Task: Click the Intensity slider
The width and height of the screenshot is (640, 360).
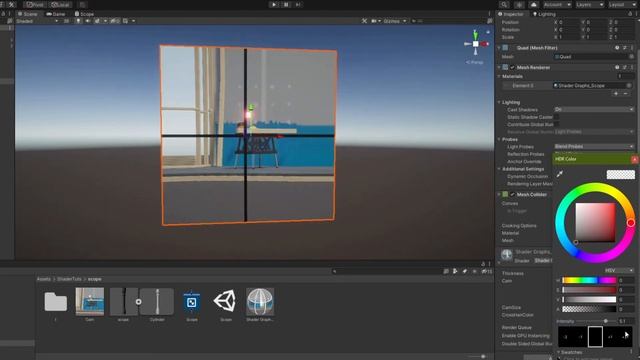Action: point(597,321)
